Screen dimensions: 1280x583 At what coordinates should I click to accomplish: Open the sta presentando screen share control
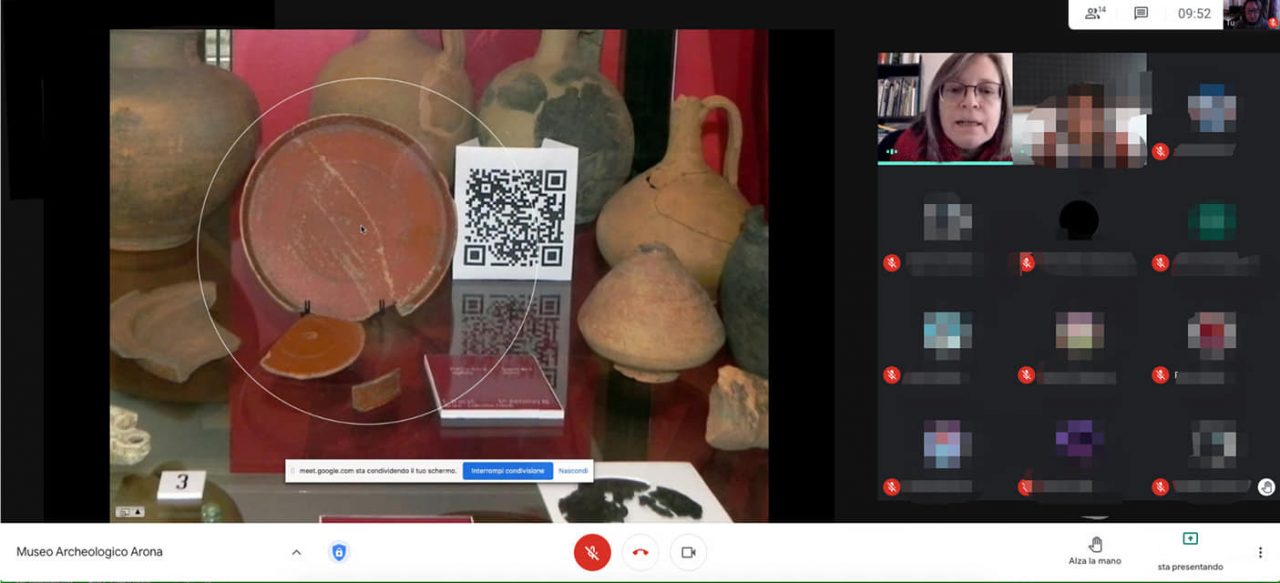1190,551
